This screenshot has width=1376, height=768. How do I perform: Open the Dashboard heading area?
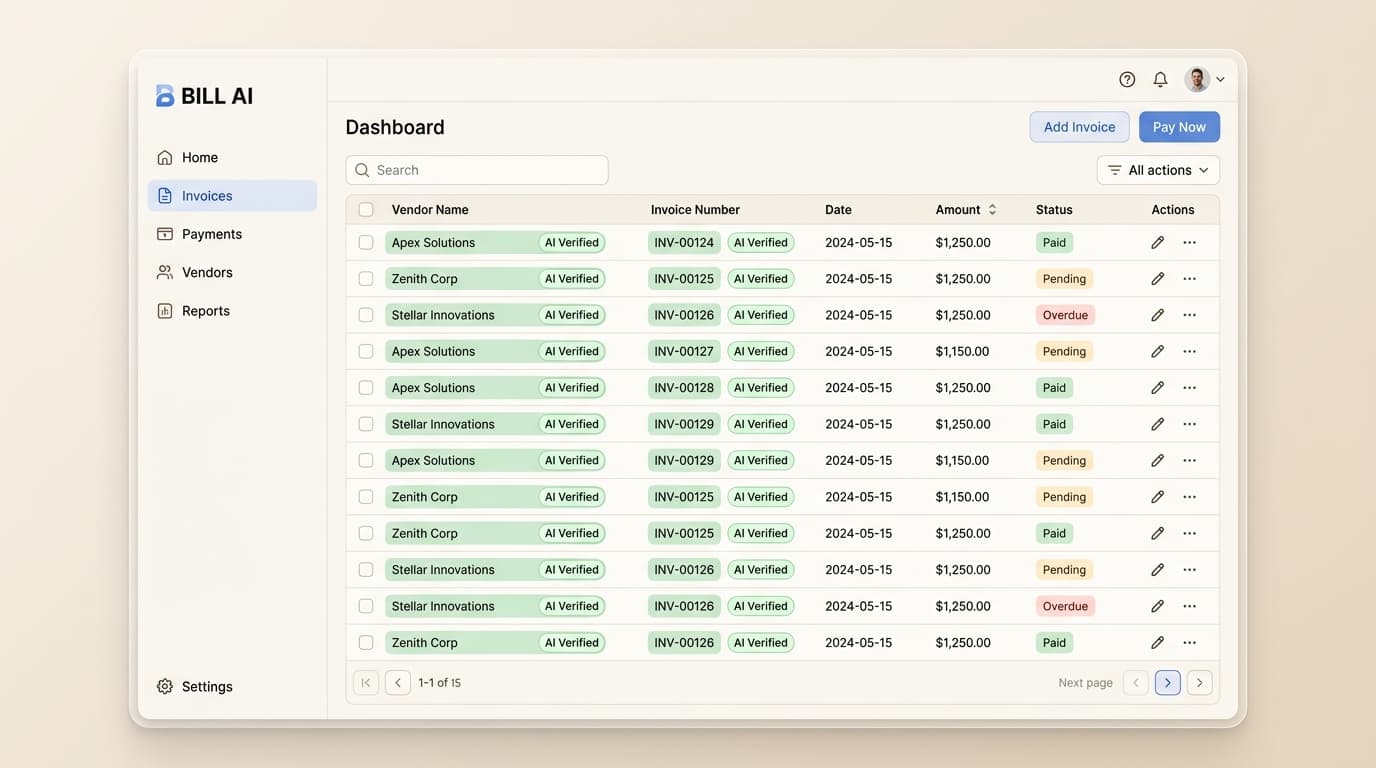(x=394, y=127)
